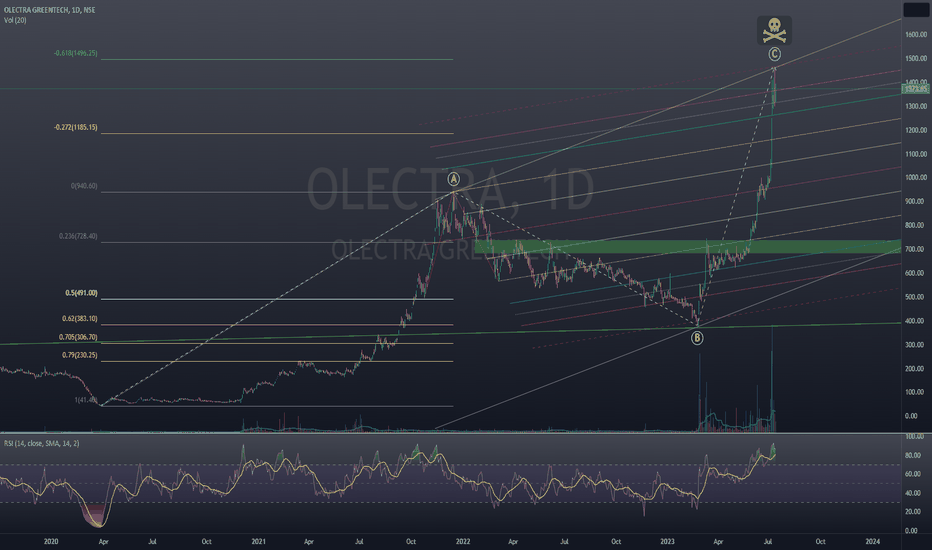Click 400.00 on the price axis
The width and height of the screenshot is (932, 550).
(x=916, y=321)
